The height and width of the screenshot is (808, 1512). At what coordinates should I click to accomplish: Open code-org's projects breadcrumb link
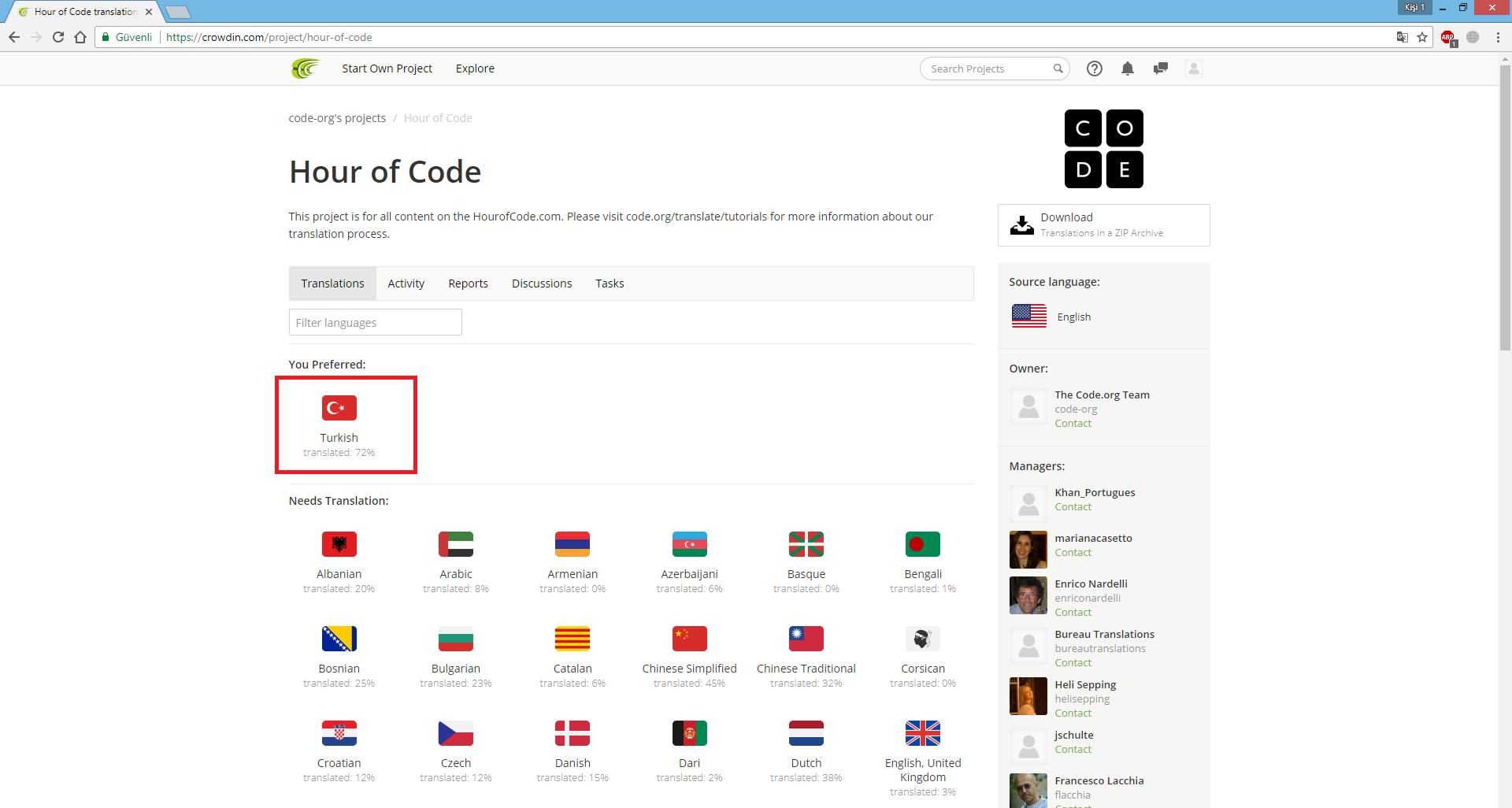pyautogui.click(x=337, y=118)
